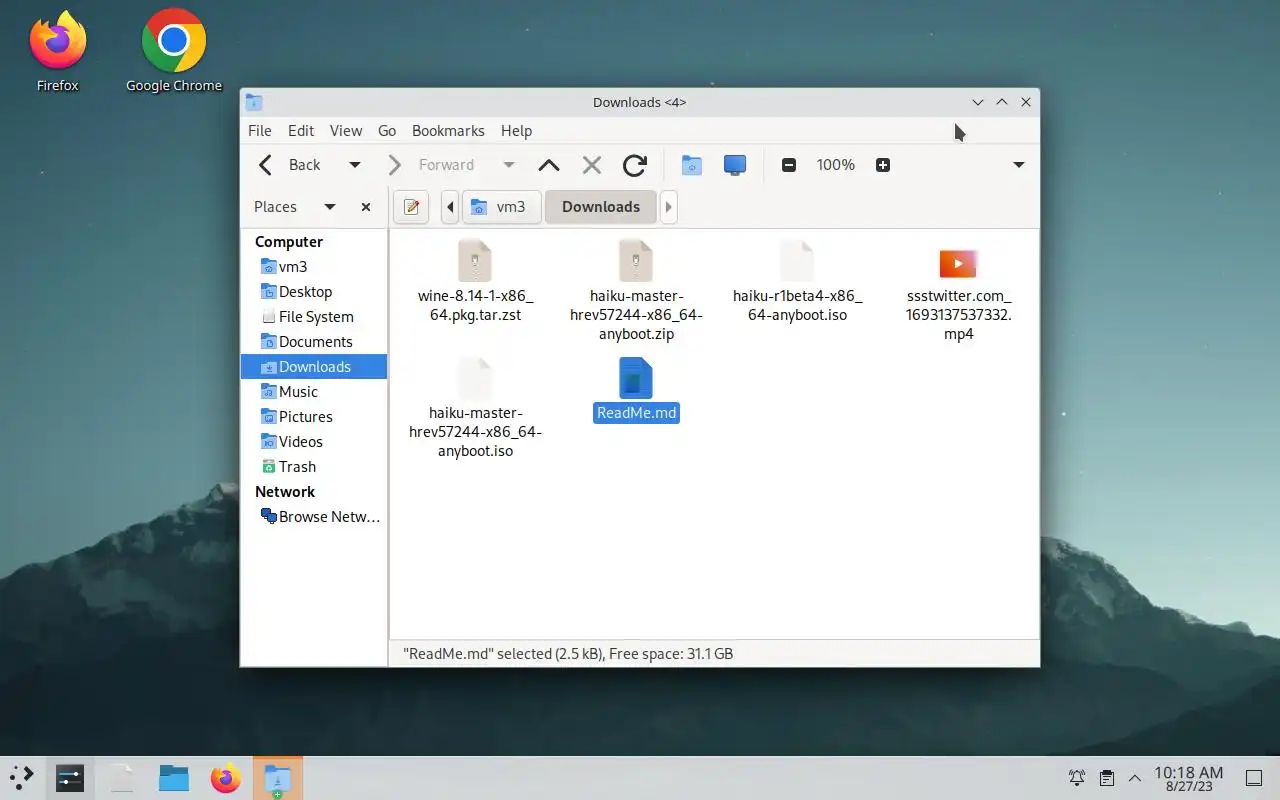Viewport: 1280px width, 800px height.
Task: Open the clipboard tray icon
Action: click(1107, 778)
